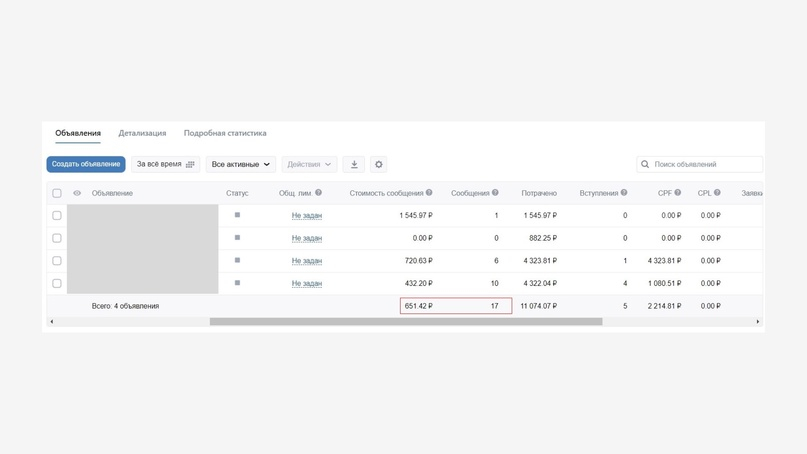Click right arrow of horizontal scrollbar

click(x=758, y=322)
